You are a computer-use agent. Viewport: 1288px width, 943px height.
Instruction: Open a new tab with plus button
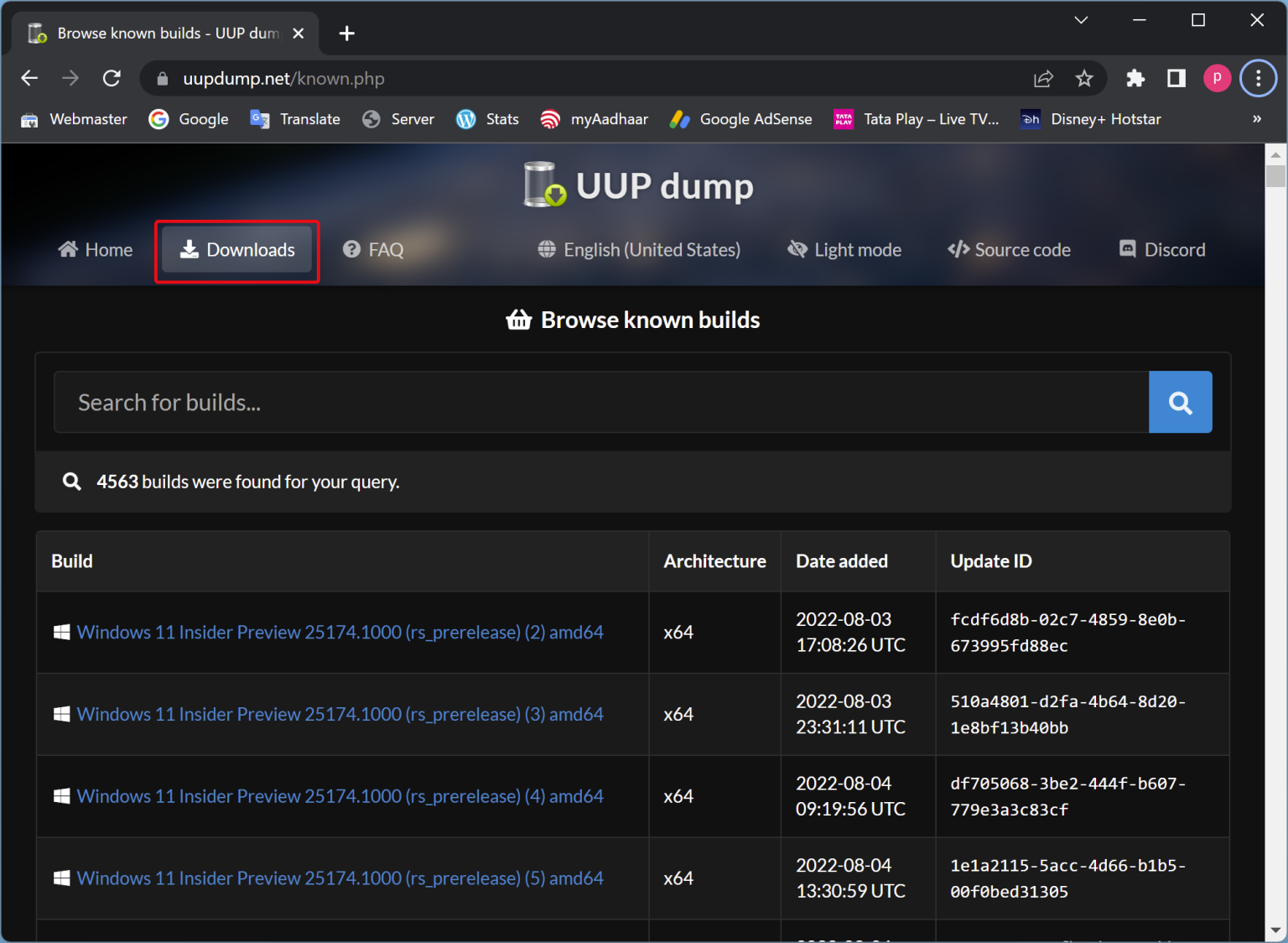point(346,34)
